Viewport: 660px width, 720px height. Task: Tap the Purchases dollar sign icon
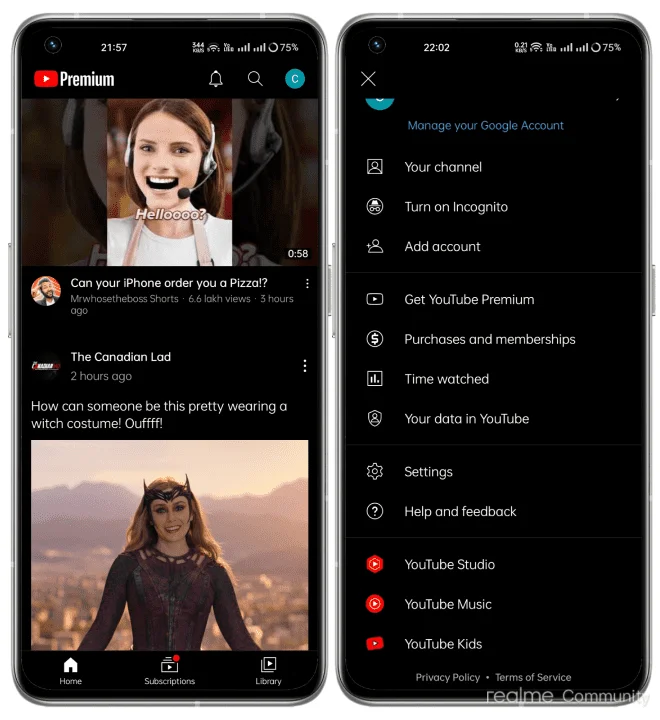375,339
